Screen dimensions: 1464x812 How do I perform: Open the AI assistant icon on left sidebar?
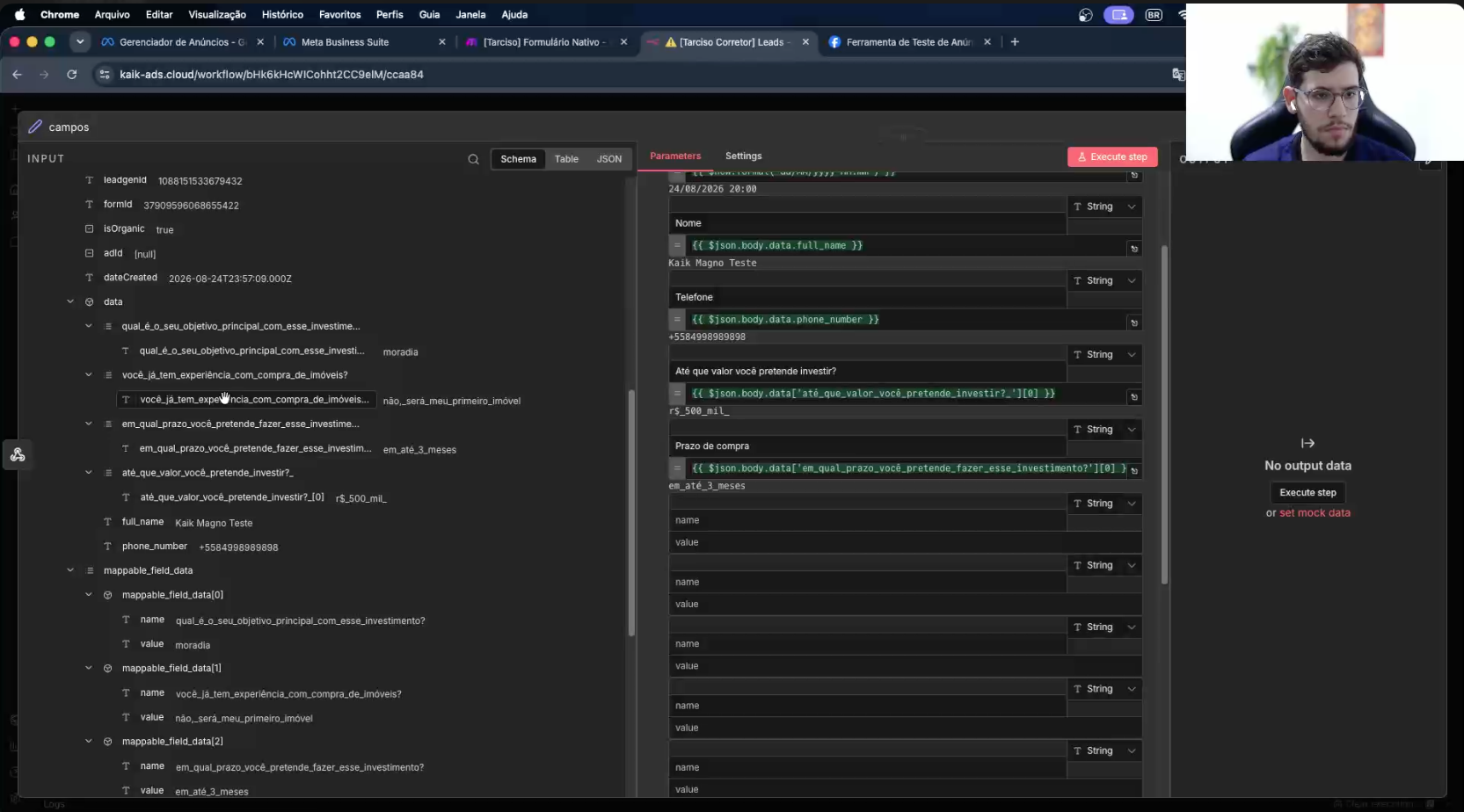(18, 454)
